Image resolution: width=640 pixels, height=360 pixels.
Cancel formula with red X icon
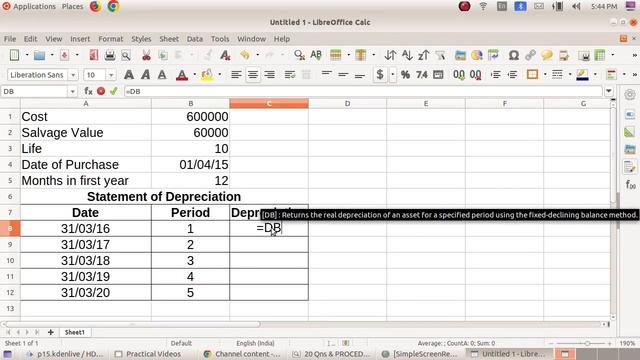coord(101,91)
